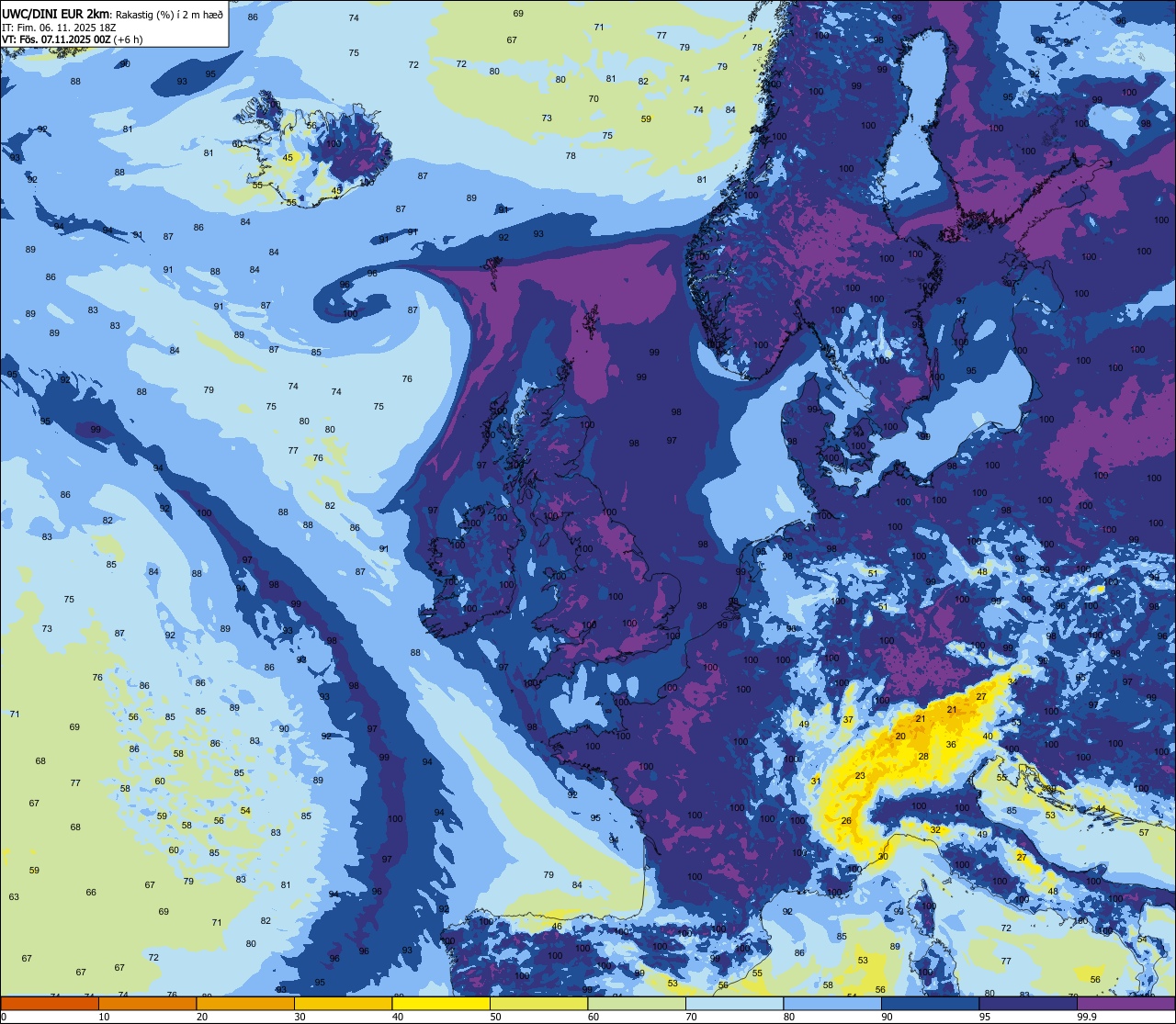
Task: Click the 90–95% dark blue legend segment
Action: click(930, 1003)
